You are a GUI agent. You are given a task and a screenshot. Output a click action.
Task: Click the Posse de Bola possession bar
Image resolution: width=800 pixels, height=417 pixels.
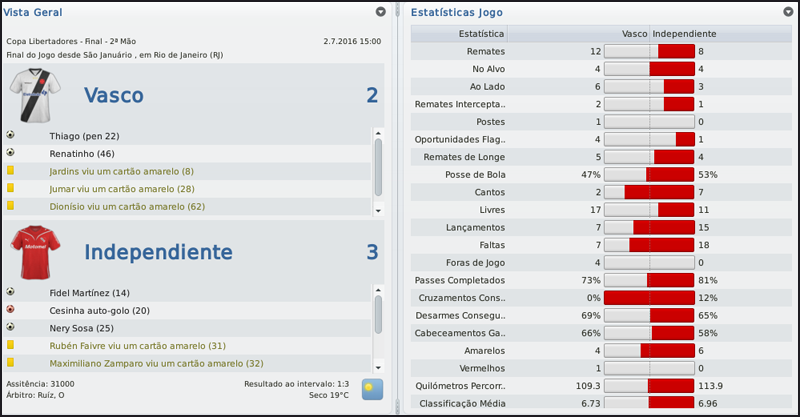tap(649, 174)
